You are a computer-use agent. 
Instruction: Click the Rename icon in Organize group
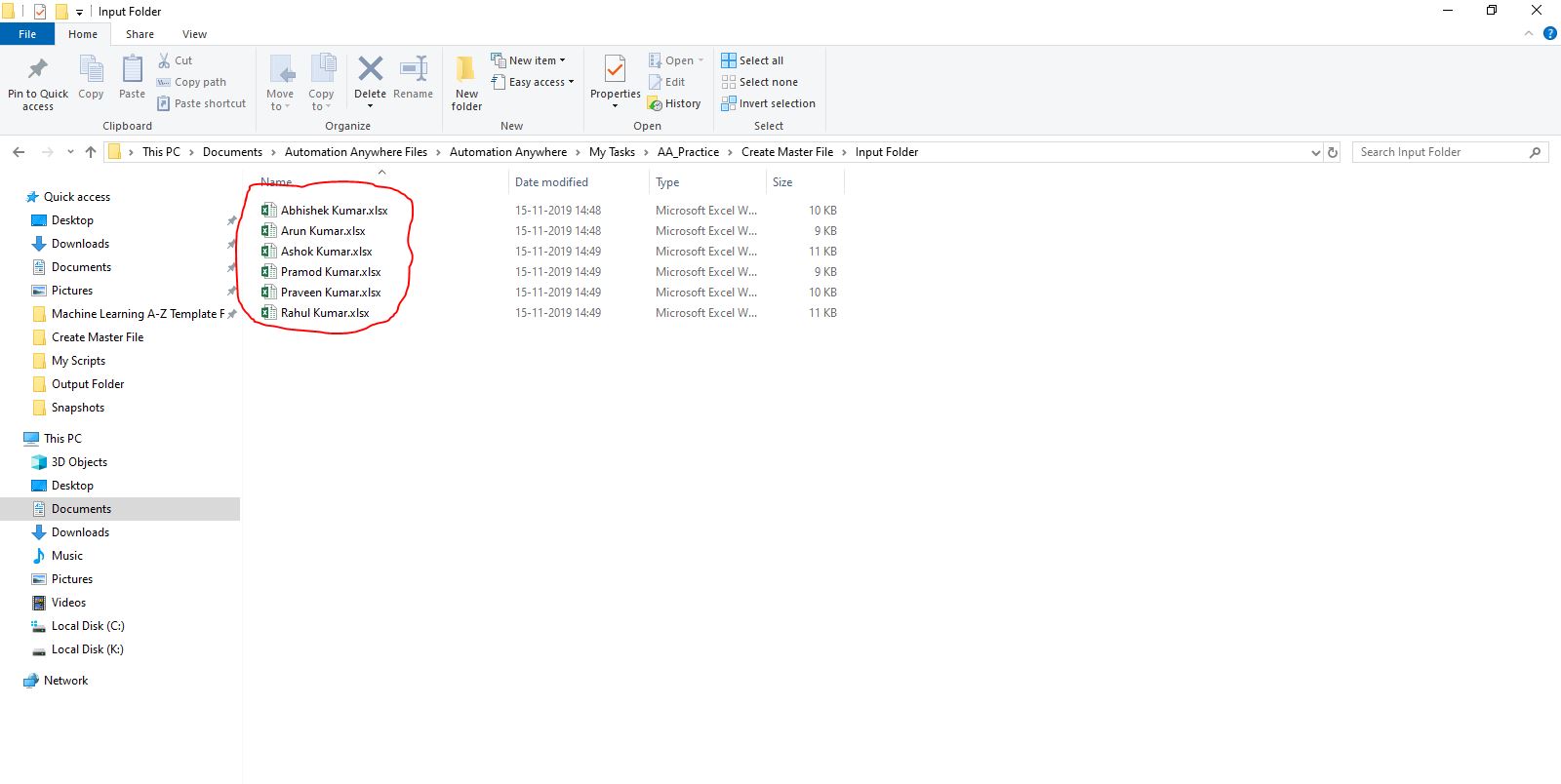[x=414, y=68]
